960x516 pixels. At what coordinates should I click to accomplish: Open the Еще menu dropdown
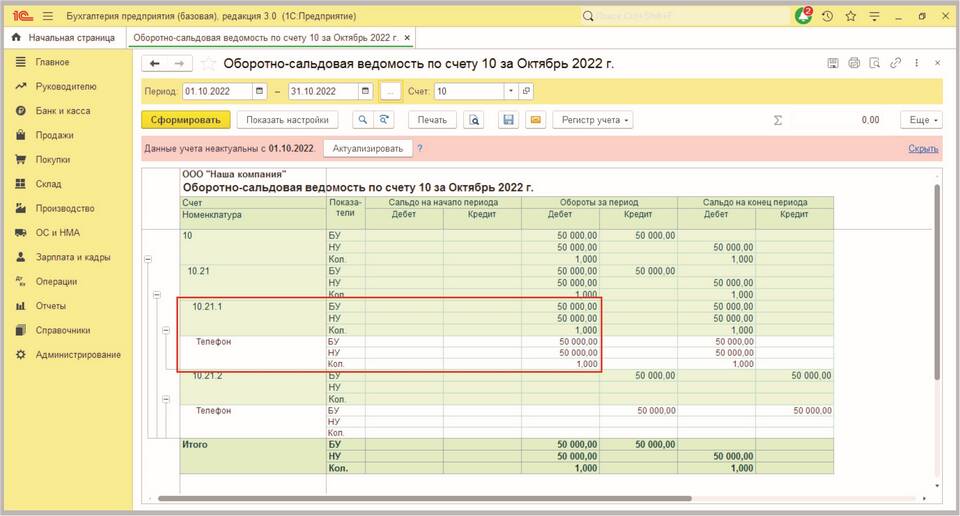[x=920, y=120]
